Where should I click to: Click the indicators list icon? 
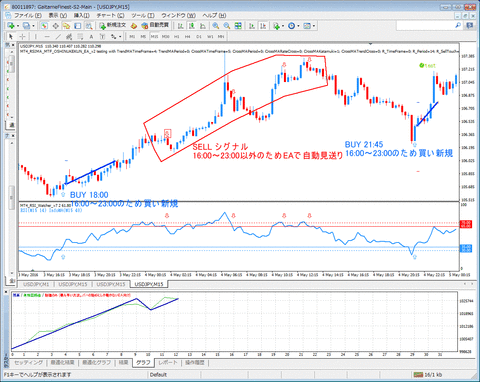point(276,26)
